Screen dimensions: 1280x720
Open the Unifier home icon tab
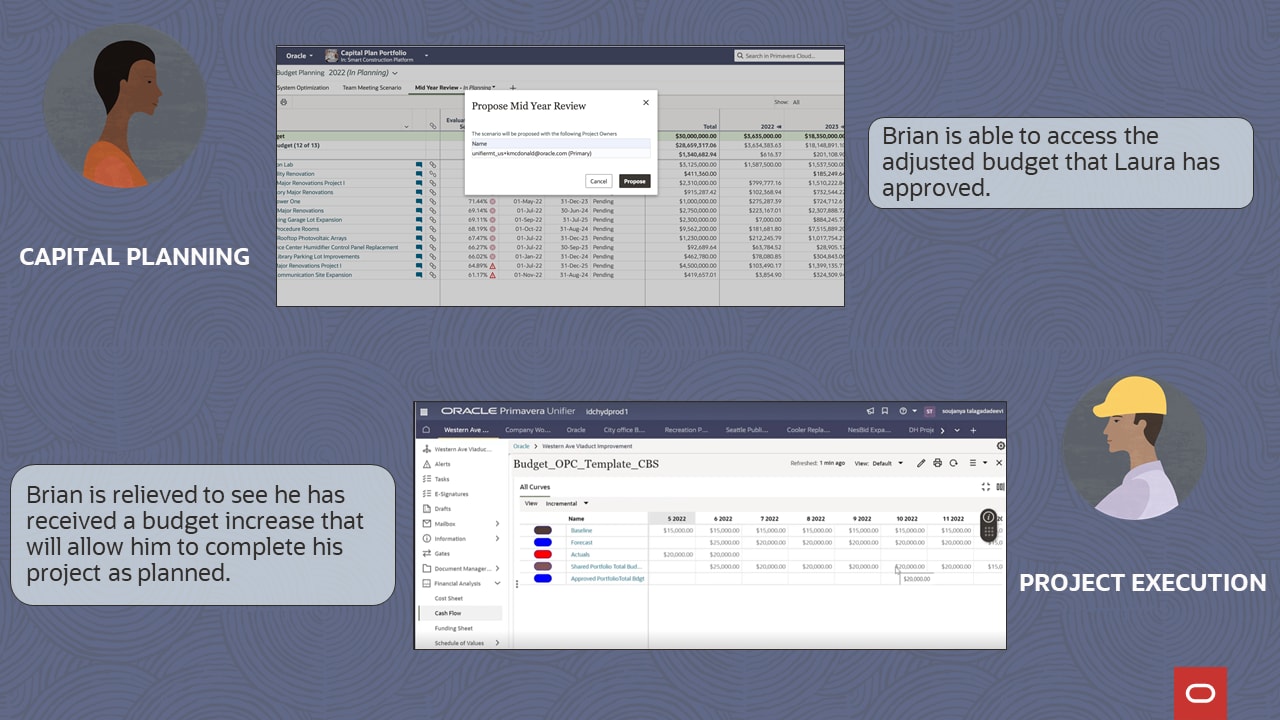426,430
